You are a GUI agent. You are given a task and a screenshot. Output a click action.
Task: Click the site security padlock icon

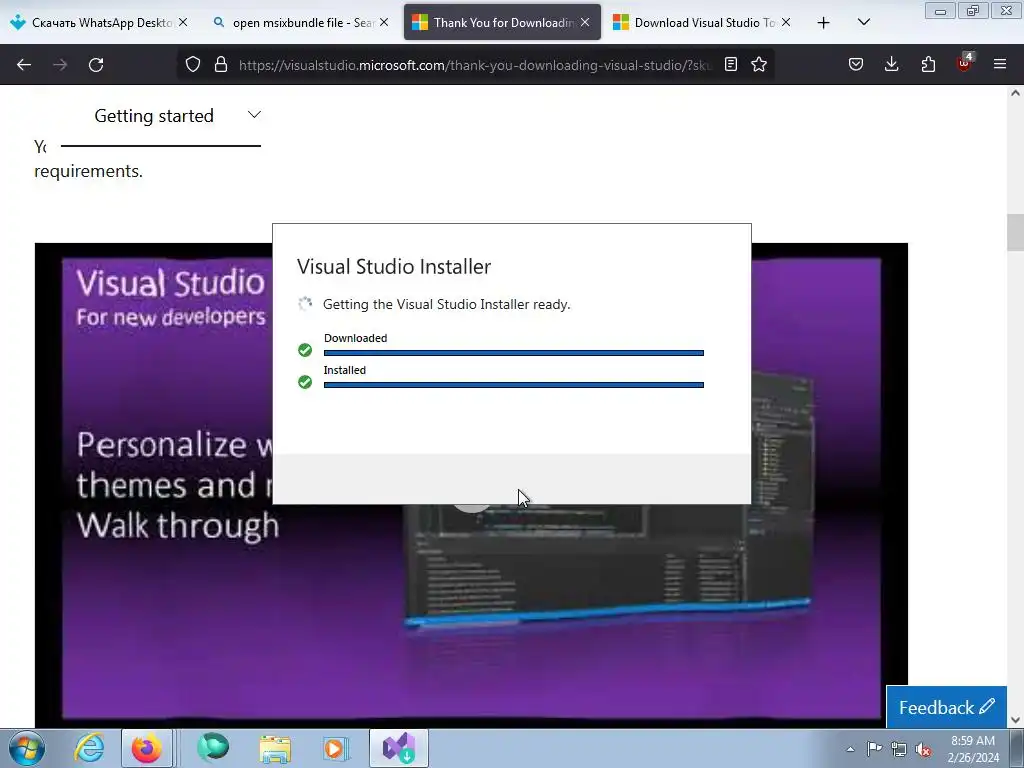coord(221,65)
